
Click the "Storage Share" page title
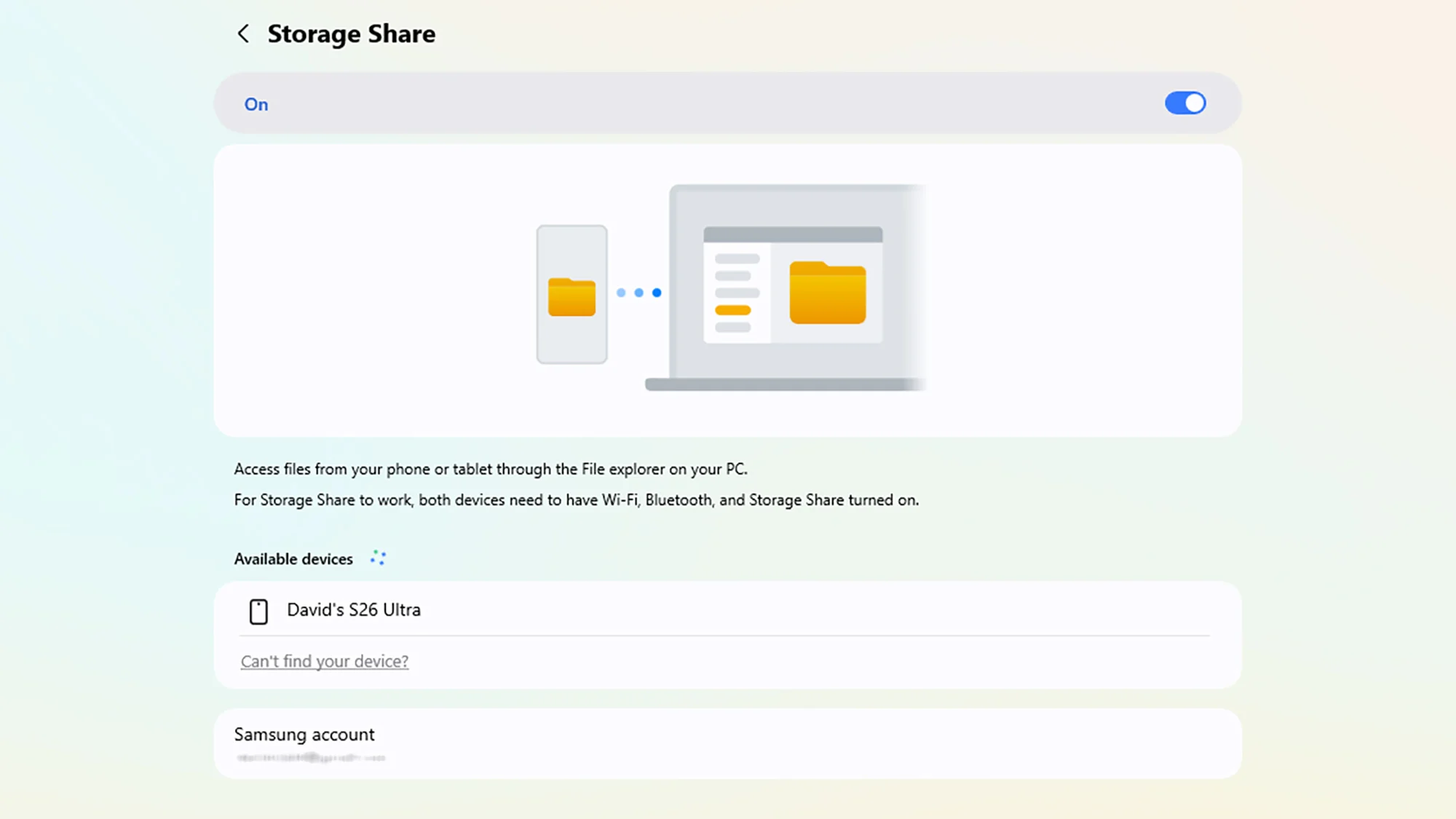(x=351, y=33)
